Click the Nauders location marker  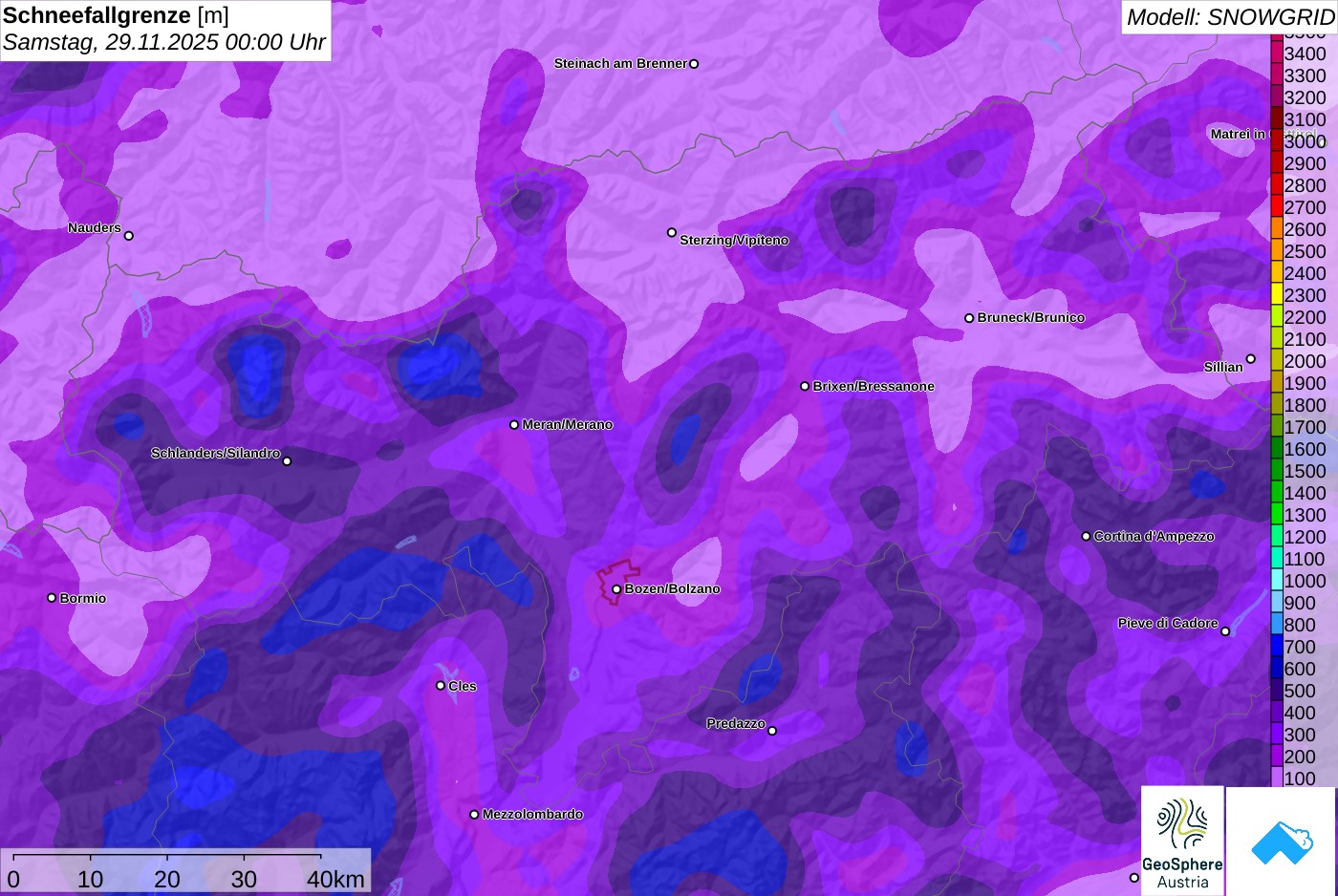pyautogui.click(x=129, y=236)
